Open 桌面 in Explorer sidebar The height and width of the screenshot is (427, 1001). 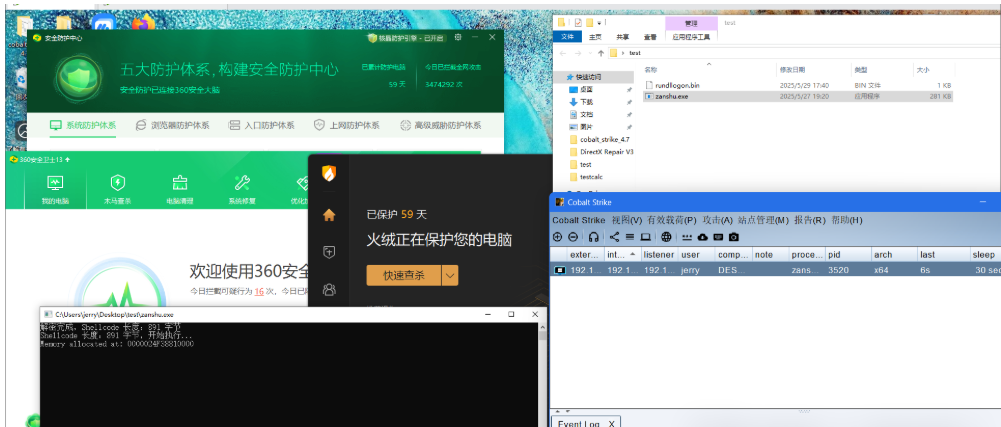click(586, 89)
